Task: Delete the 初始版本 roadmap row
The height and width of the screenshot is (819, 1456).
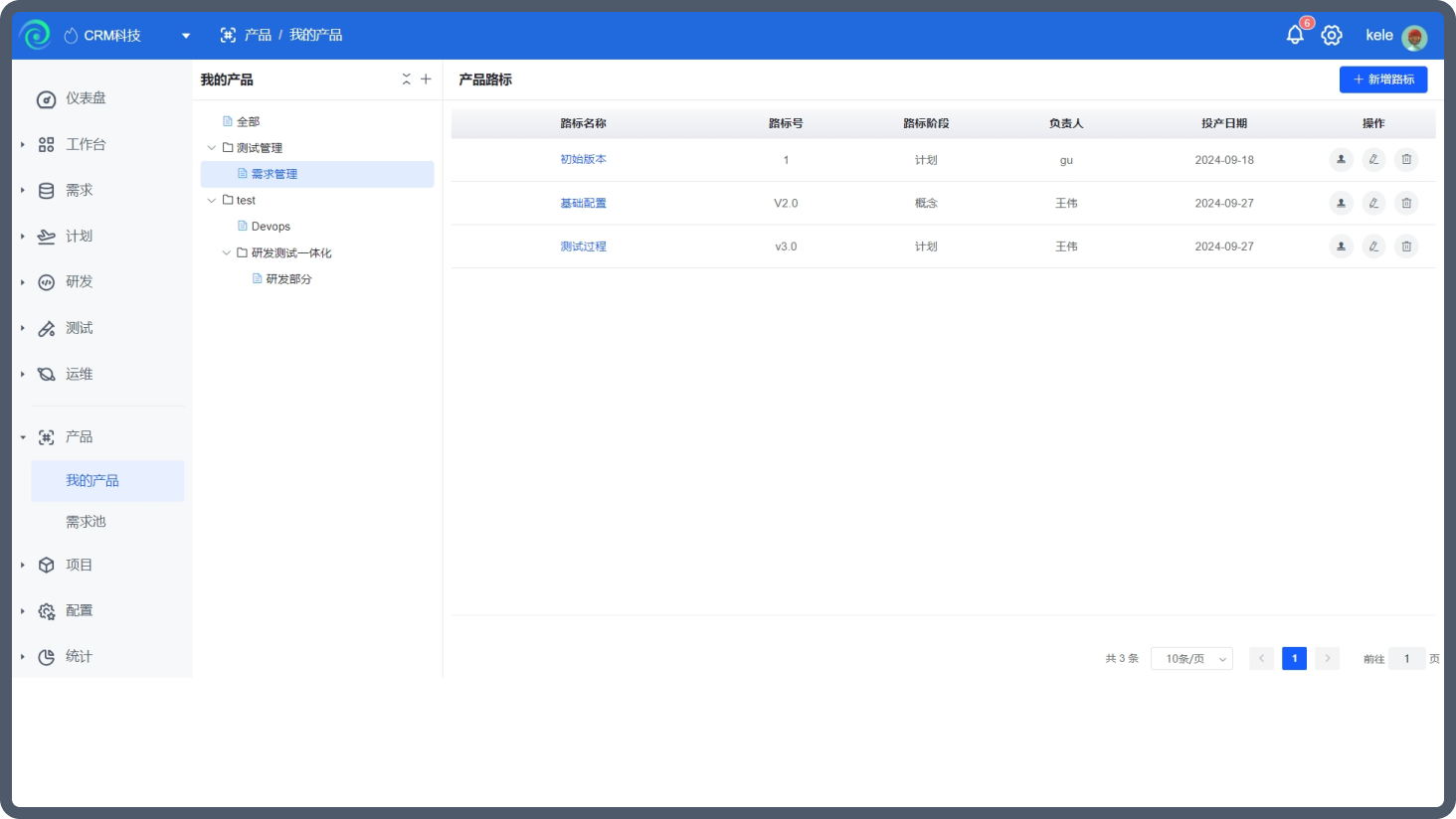Action: (x=1406, y=159)
